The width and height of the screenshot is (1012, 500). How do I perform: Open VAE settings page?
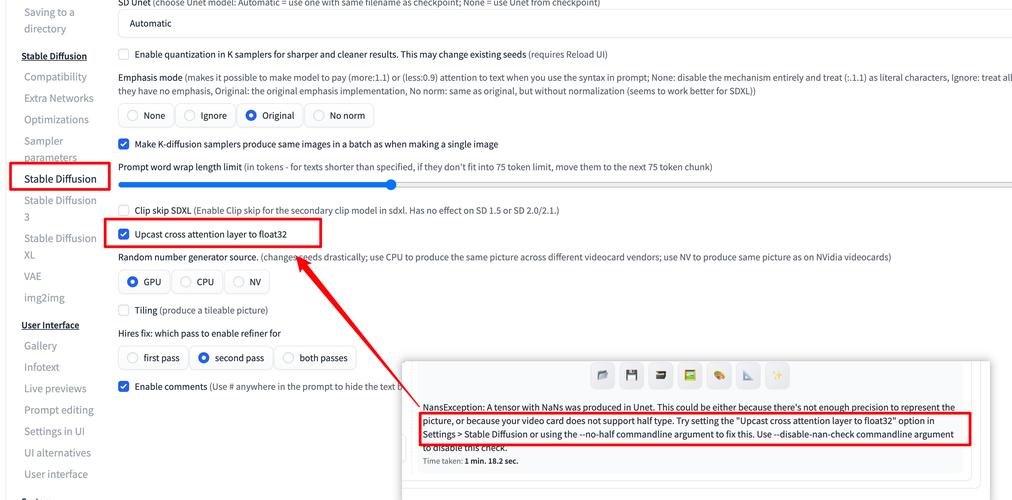[x=32, y=276]
